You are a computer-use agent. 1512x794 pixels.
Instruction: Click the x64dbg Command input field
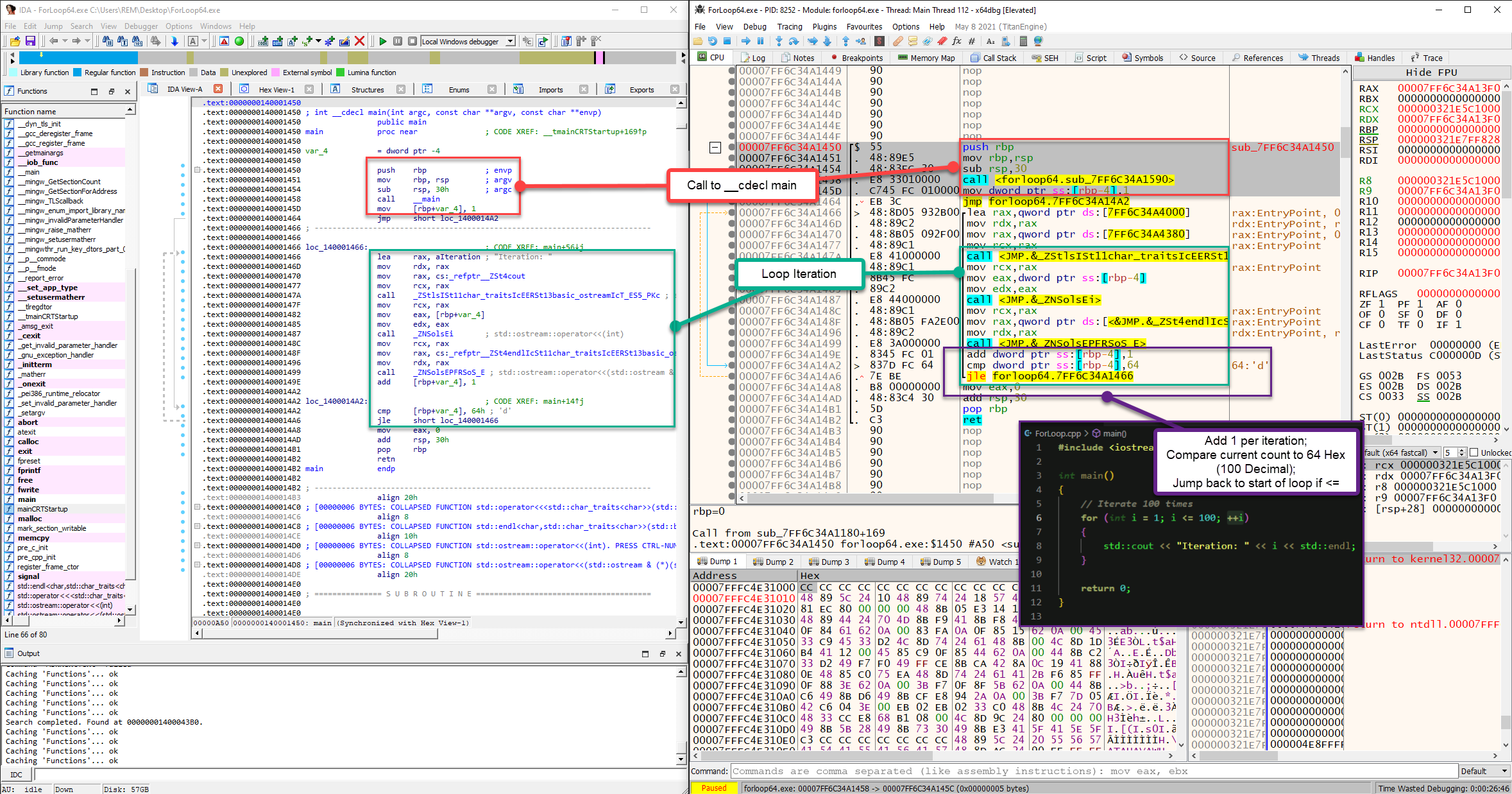pos(1094,771)
